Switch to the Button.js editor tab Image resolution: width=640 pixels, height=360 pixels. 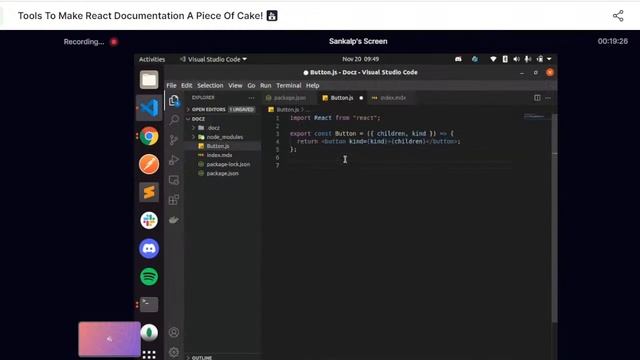pyautogui.click(x=342, y=98)
